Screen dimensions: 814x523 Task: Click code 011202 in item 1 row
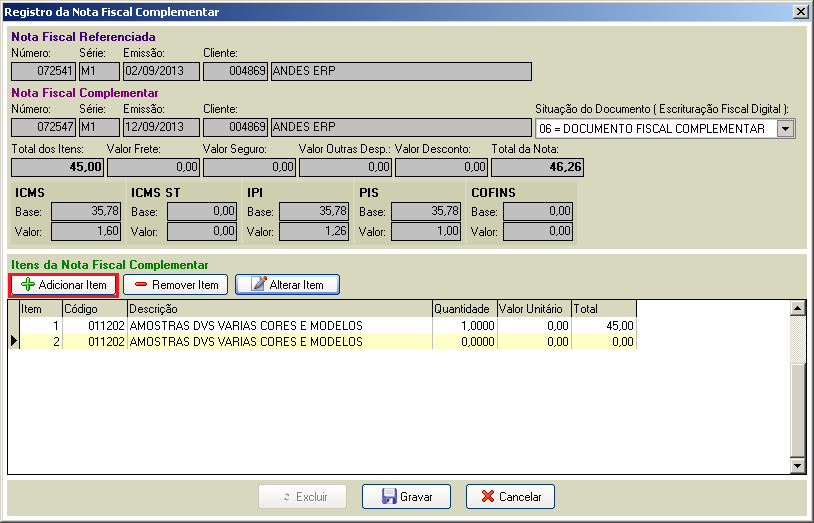95,326
